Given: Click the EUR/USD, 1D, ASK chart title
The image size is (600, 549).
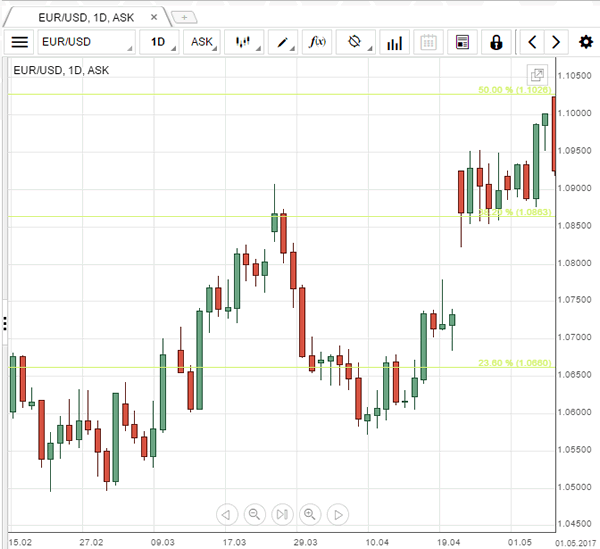Looking at the screenshot, I should tap(61, 70).
